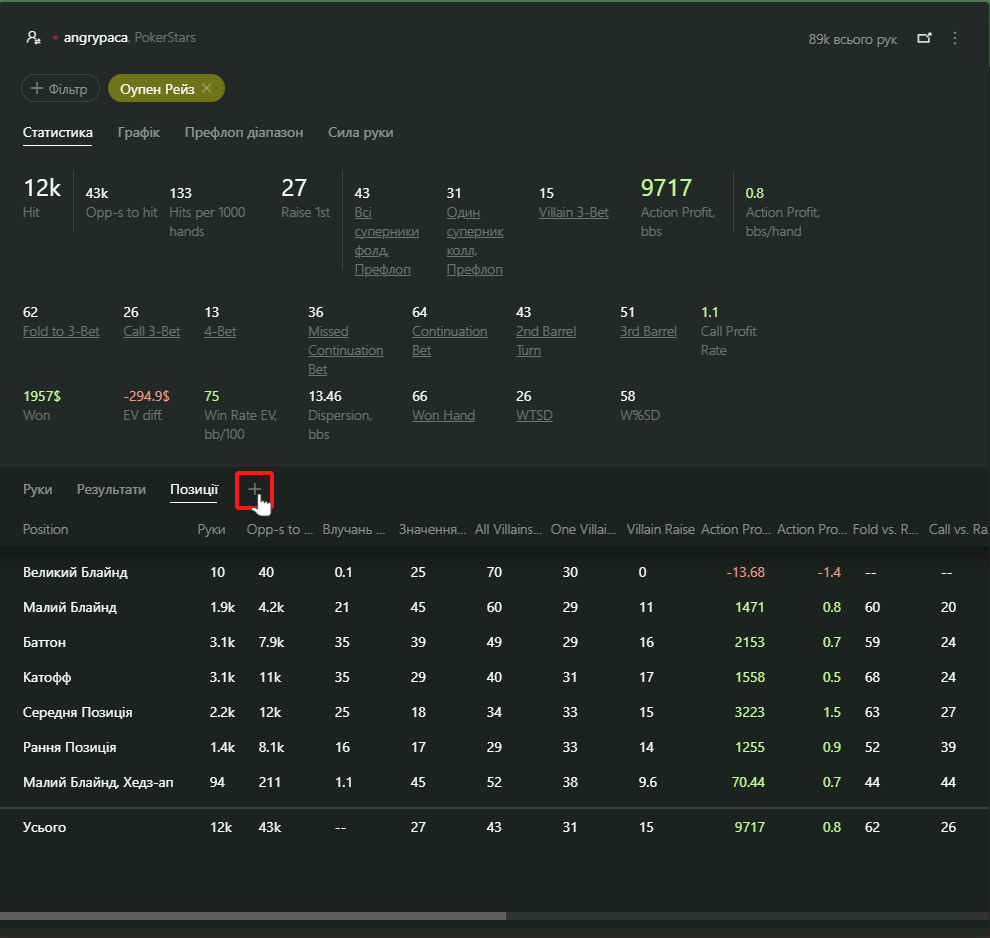Click the 4-Bet stat link
This screenshot has width=990, height=938.
pyautogui.click(x=220, y=331)
